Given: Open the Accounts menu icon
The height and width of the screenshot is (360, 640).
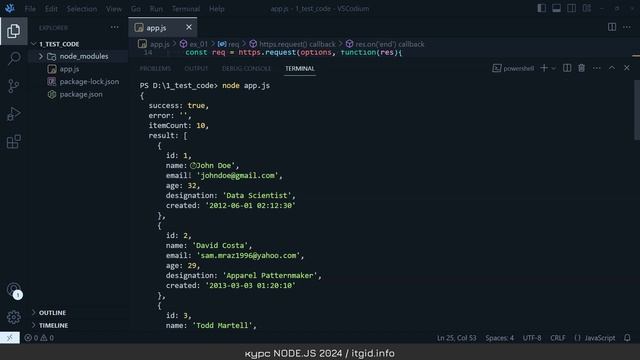Looking at the screenshot, I should pyautogui.click(x=14, y=290).
